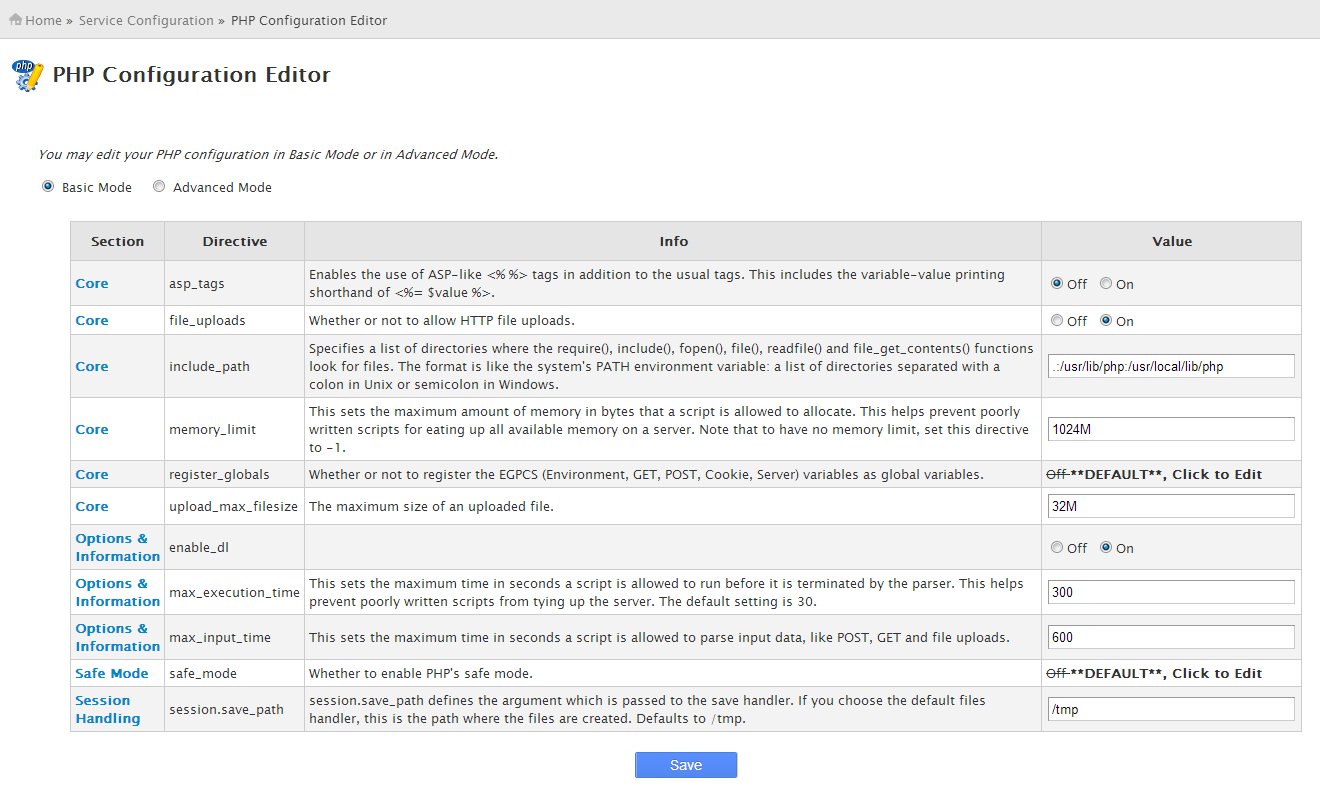Open Options & Information link for enable_dl
This screenshot has height=795, width=1320.
pos(117,547)
